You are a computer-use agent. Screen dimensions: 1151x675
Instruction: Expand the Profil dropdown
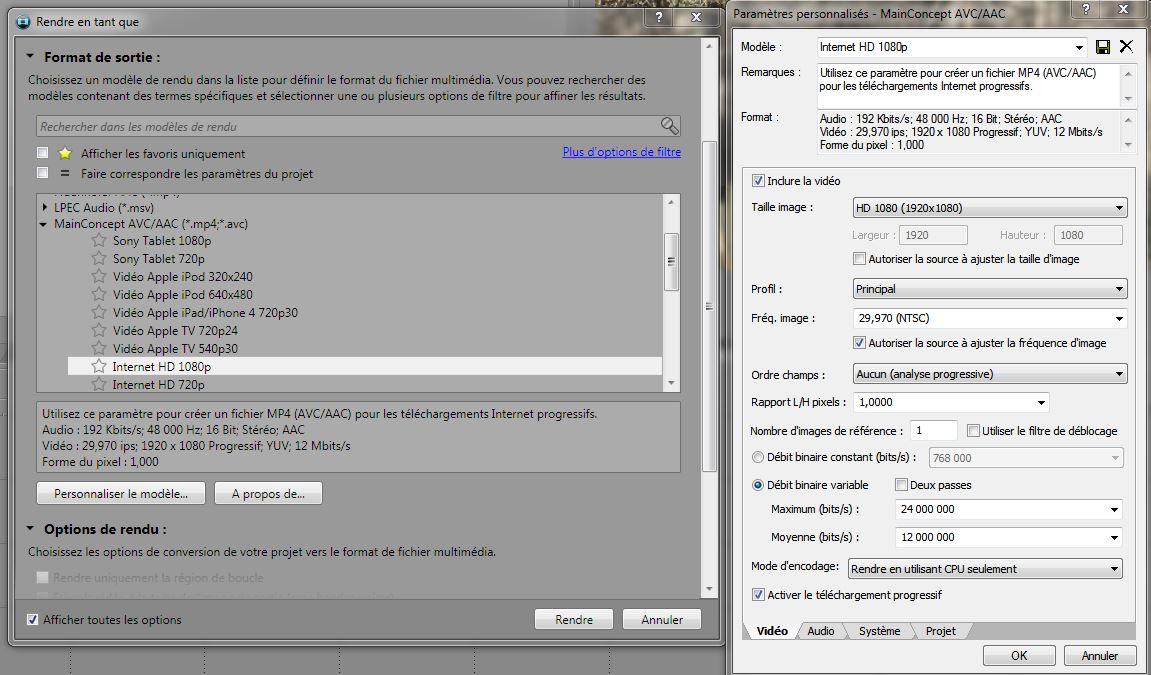[989, 289]
